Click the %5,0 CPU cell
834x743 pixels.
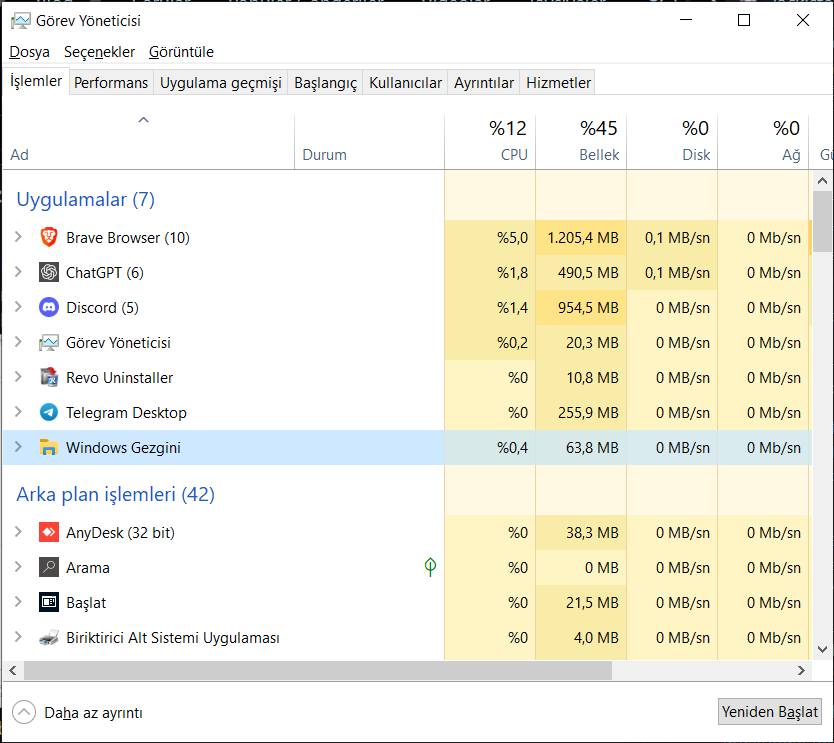coord(490,237)
